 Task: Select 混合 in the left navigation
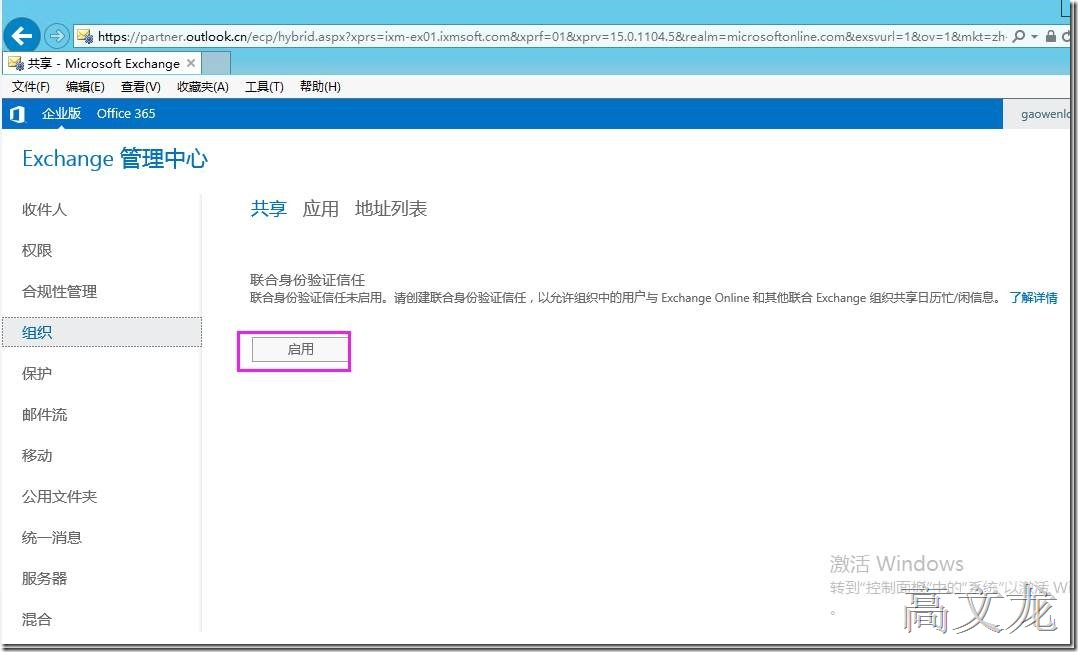coord(37,620)
